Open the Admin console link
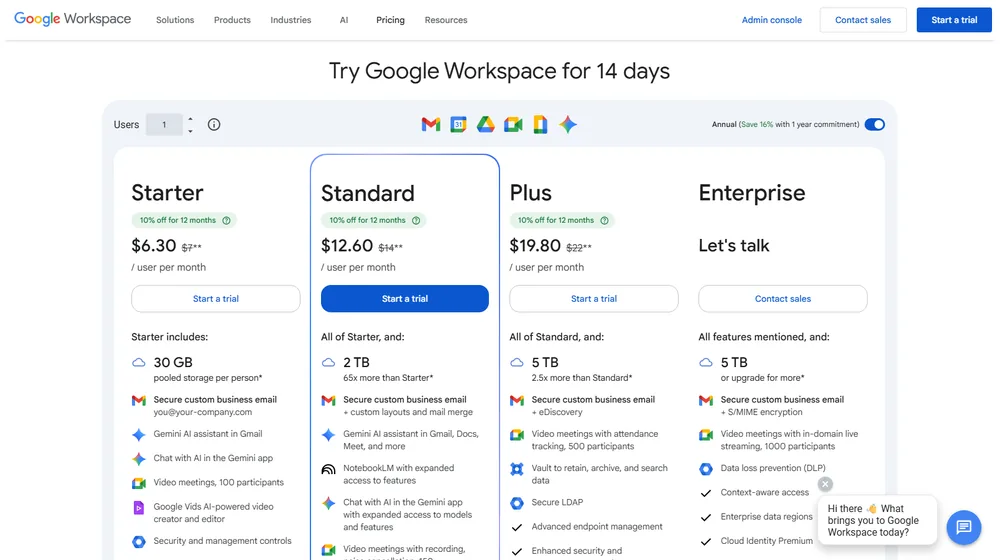Screen dimensions: 1000x560 tap(772, 20)
